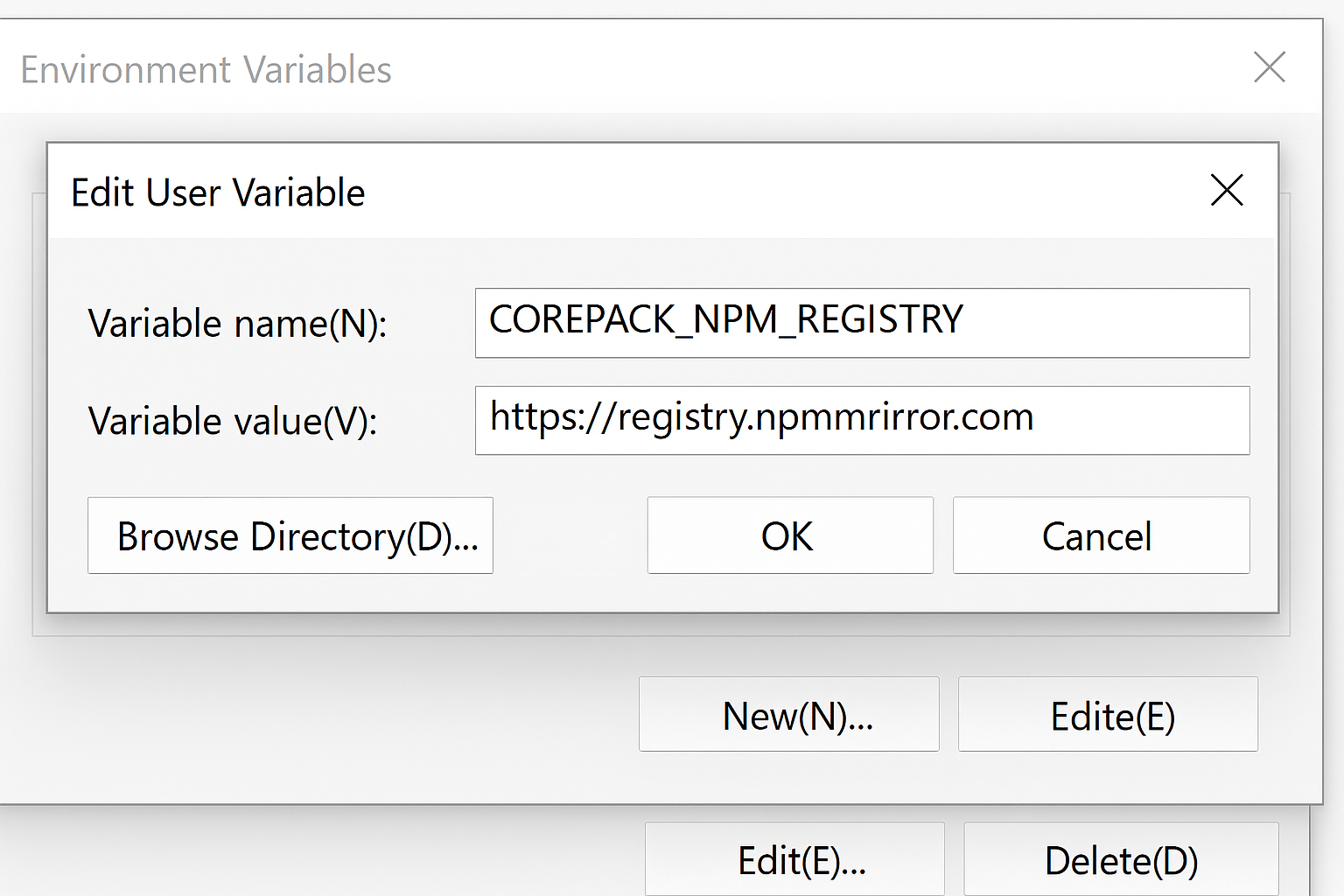Image resolution: width=1344 pixels, height=896 pixels.
Task: Click the COREPACK_NPM_REGISTRY text
Action: click(x=725, y=320)
